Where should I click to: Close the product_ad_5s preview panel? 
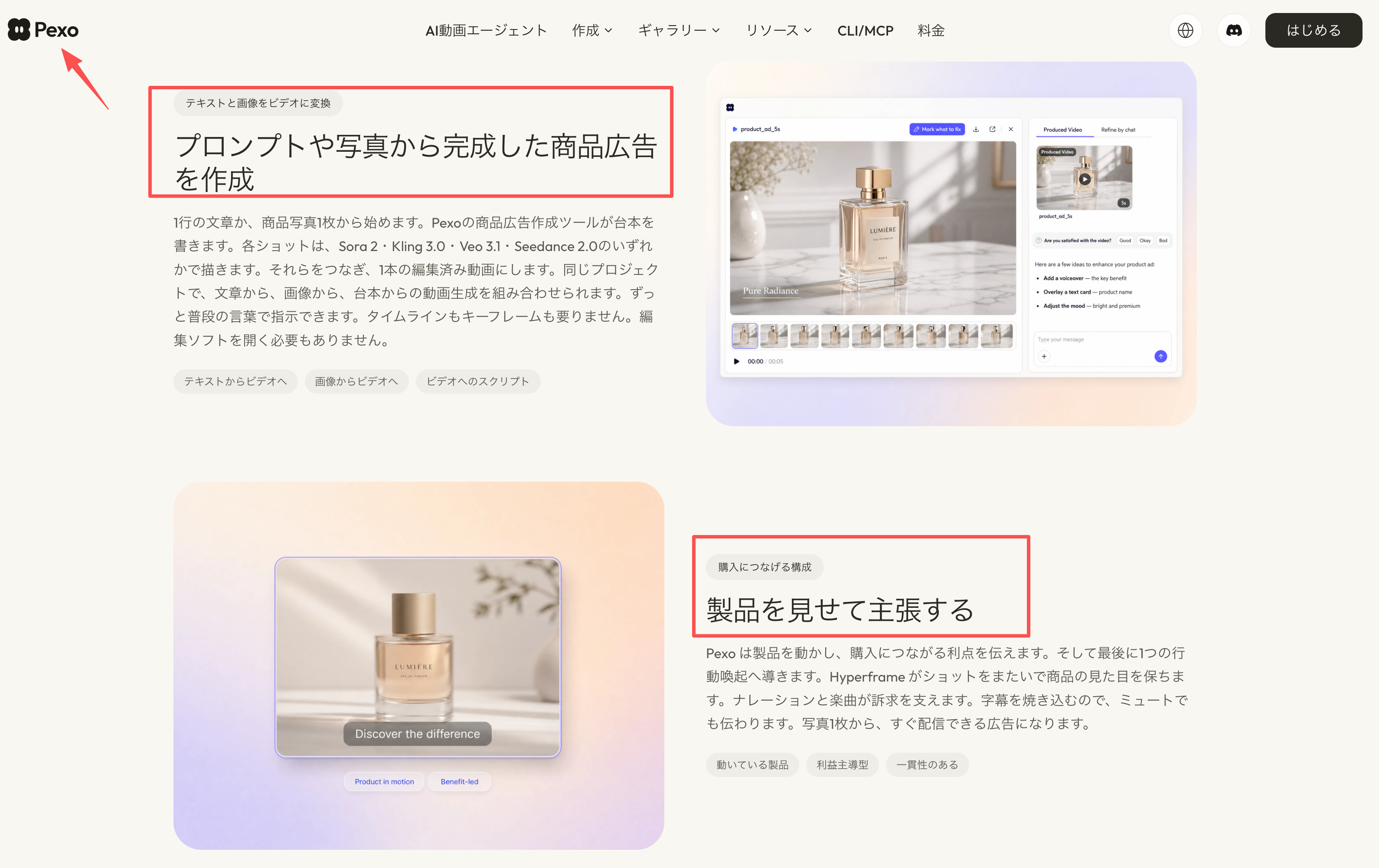click(x=1011, y=129)
